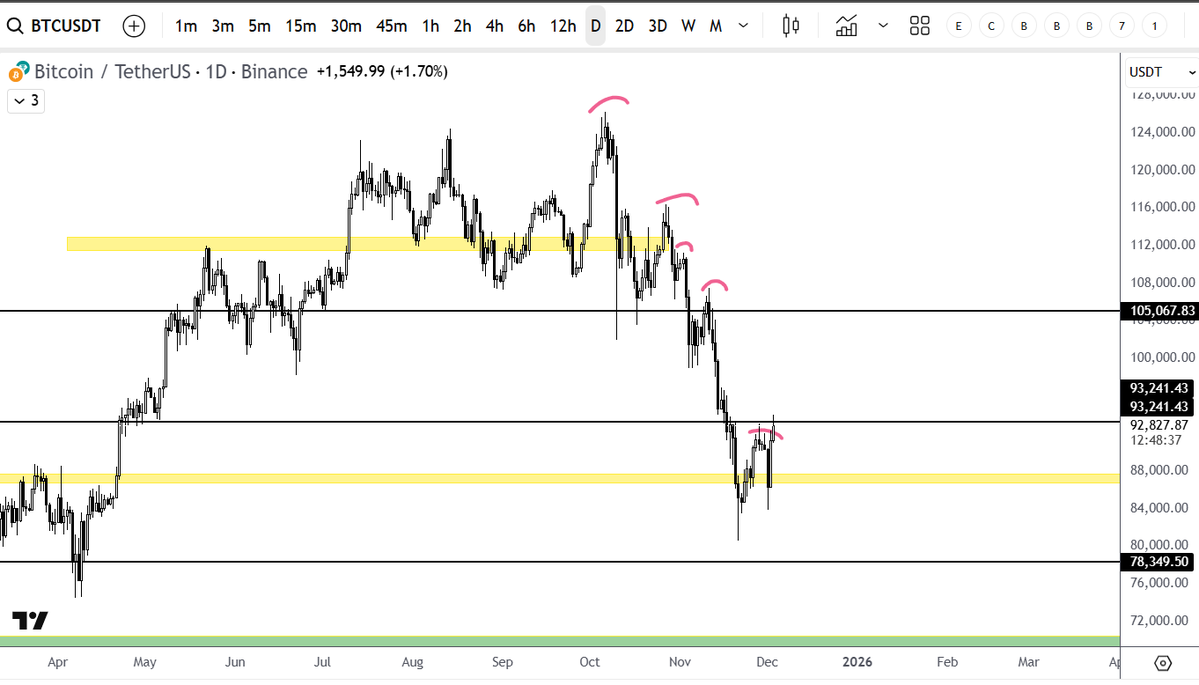Switch to the 2D timeframe
1199x685 pixels.
click(624, 26)
